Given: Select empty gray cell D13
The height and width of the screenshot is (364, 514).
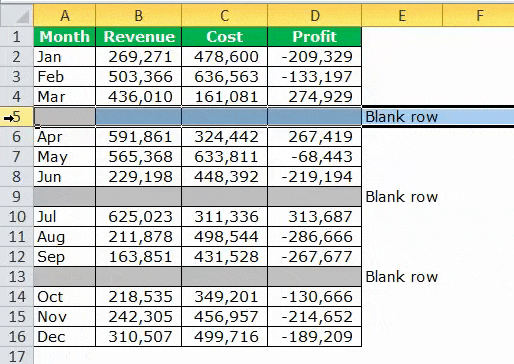Looking at the screenshot, I should (314, 277).
